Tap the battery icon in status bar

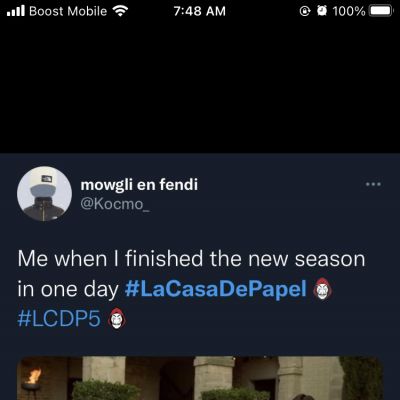[x=381, y=11]
